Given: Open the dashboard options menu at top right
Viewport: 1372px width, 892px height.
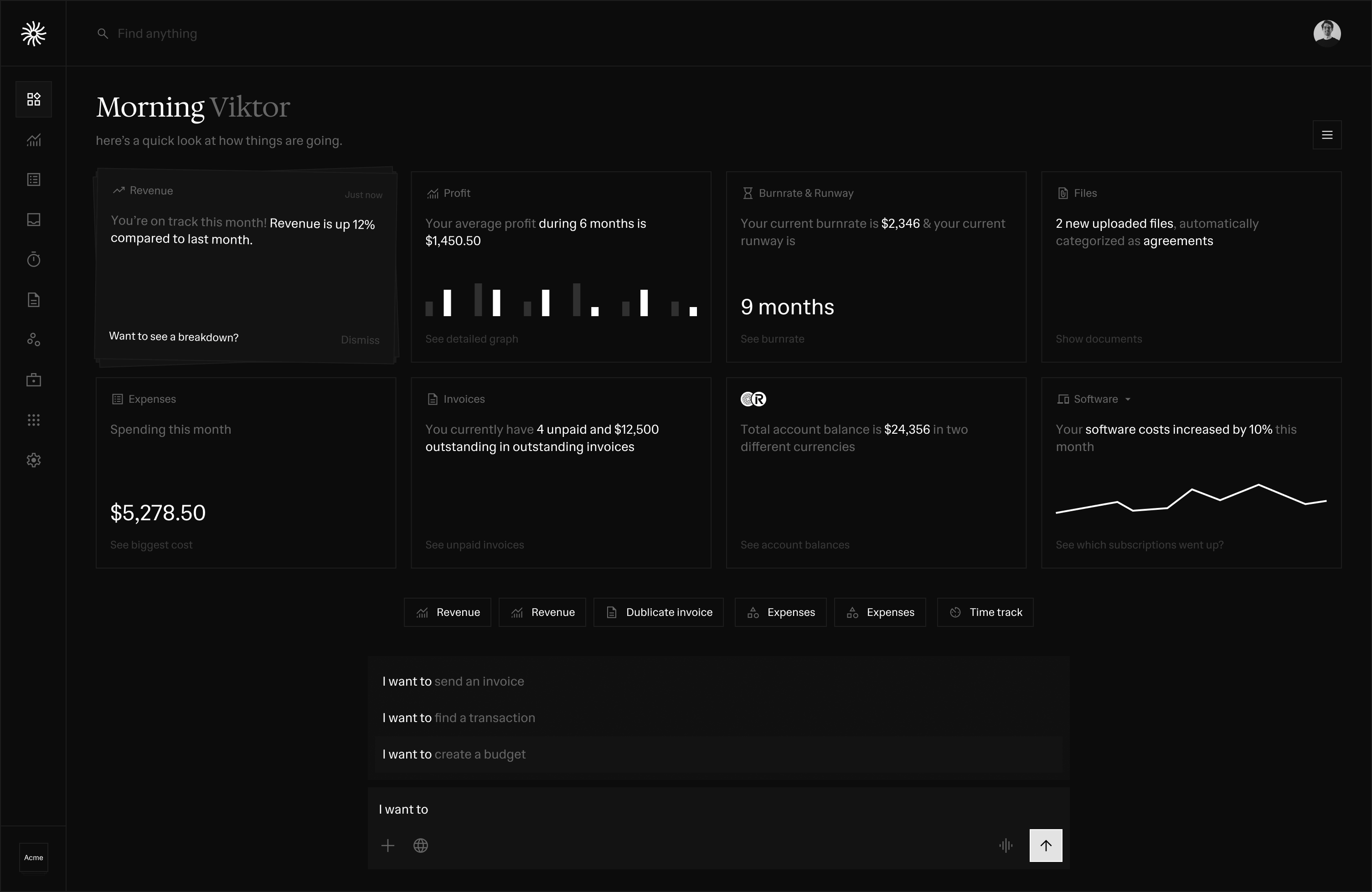Looking at the screenshot, I should click(x=1327, y=135).
